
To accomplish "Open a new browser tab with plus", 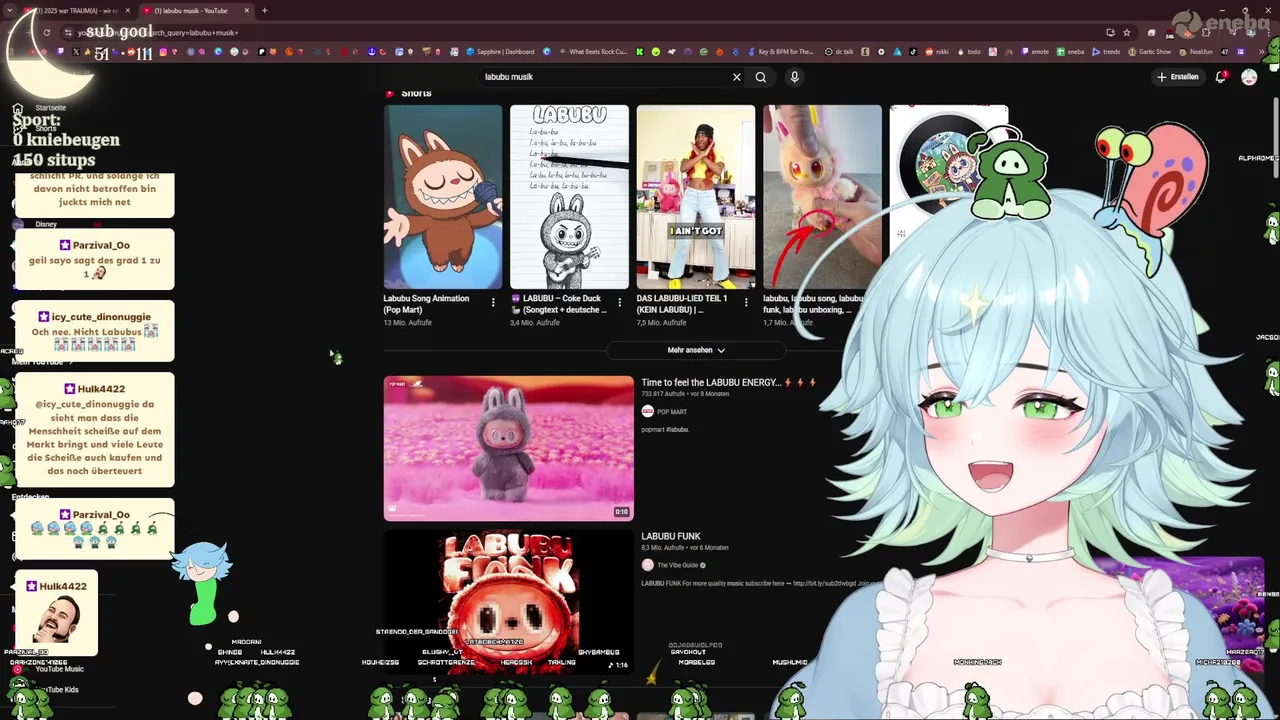I will click(264, 11).
